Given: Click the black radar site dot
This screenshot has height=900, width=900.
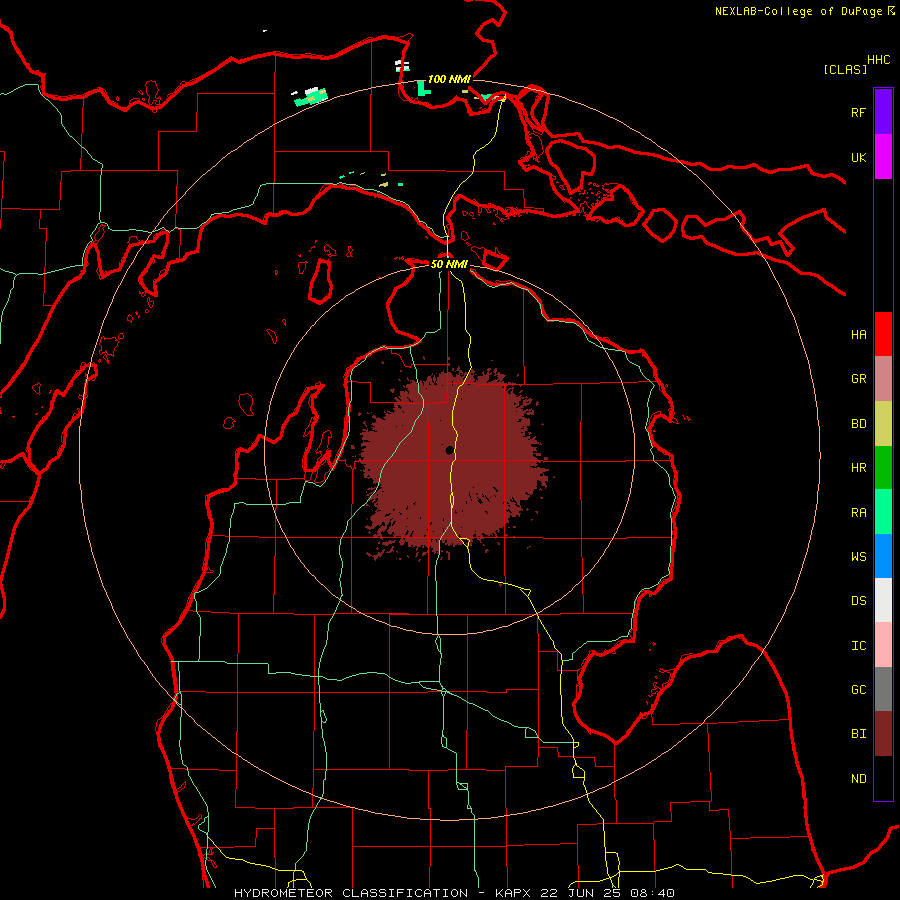Looking at the screenshot, I should pos(449,450).
